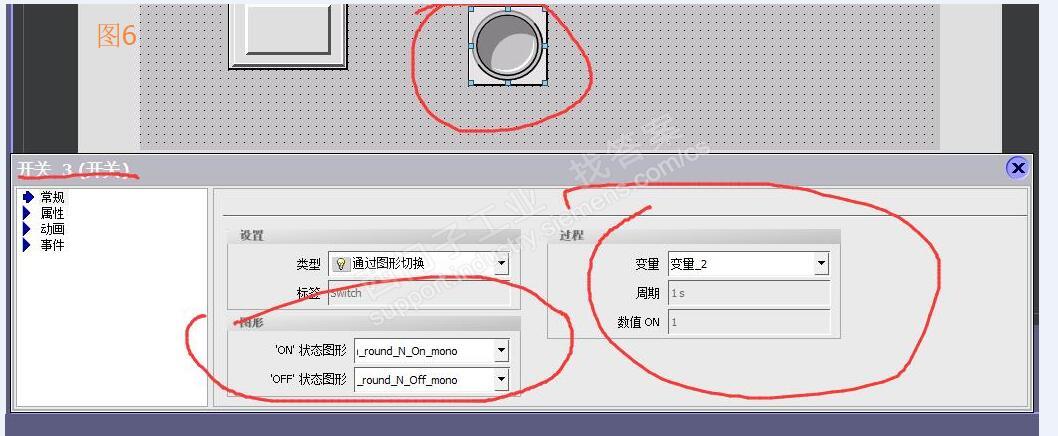Click the lightbulb icon in 类型 field
The image size is (1058, 436).
341,264
